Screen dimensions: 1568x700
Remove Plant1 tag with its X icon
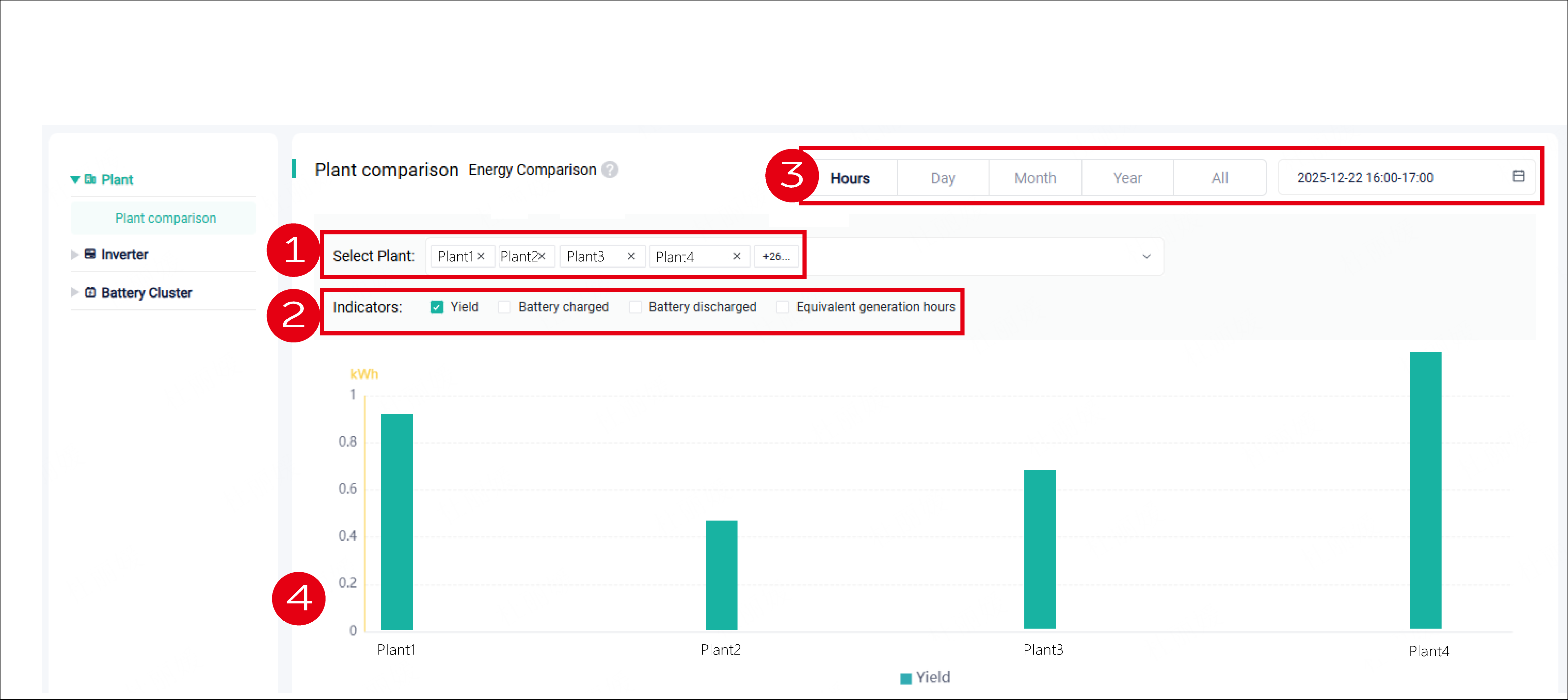click(x=481, y=256)
